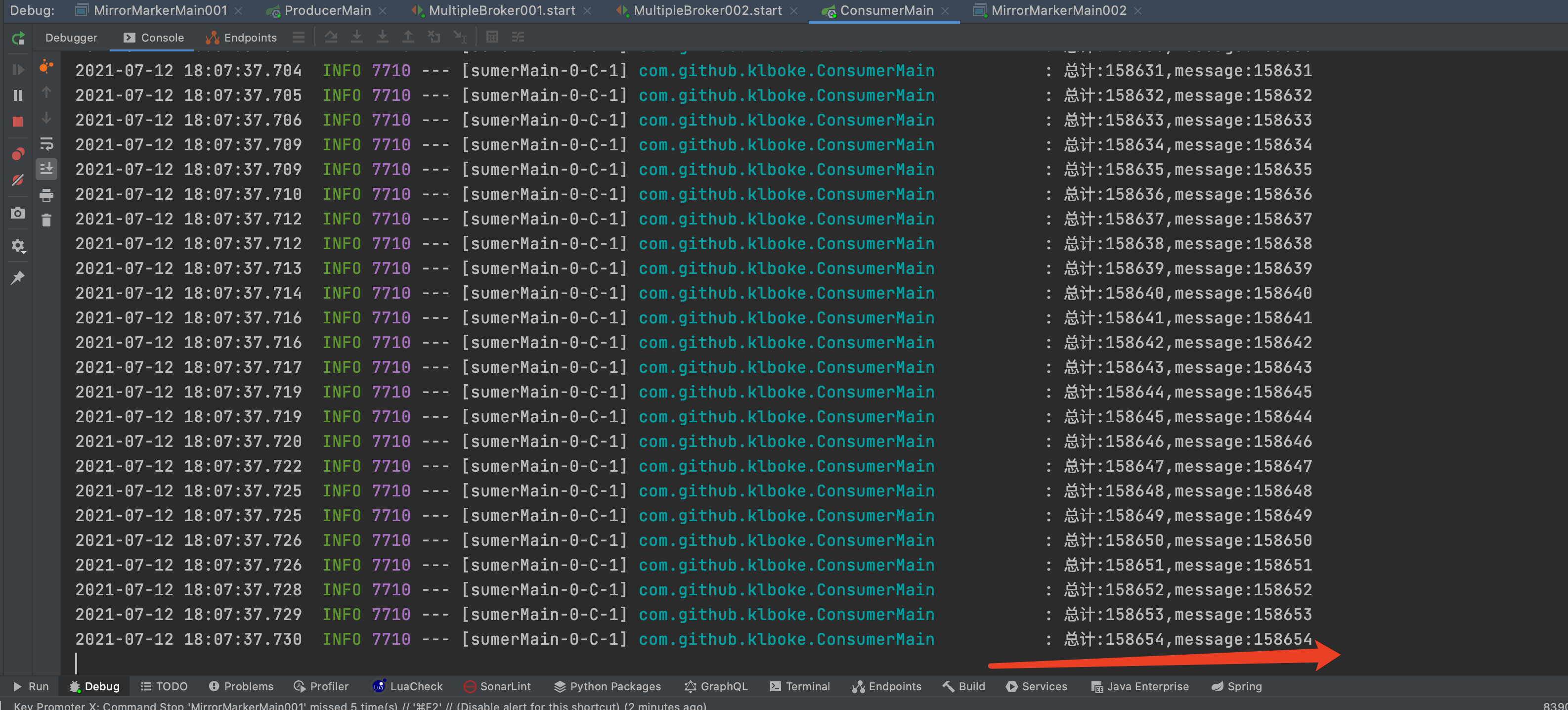Open the Services tool window
This screenshot has width=1568, height=710.
1036,686
